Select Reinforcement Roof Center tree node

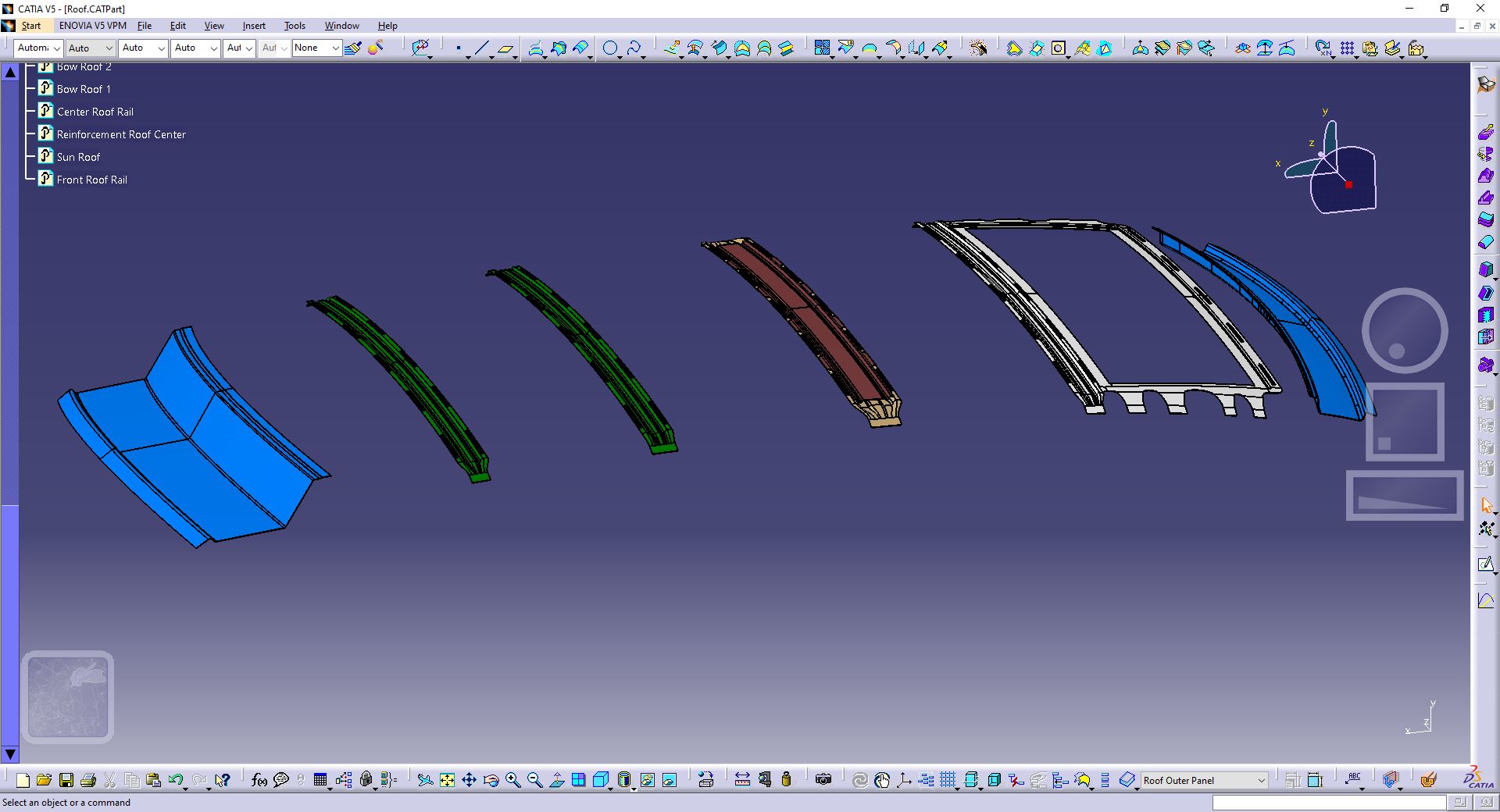[121, 134]
